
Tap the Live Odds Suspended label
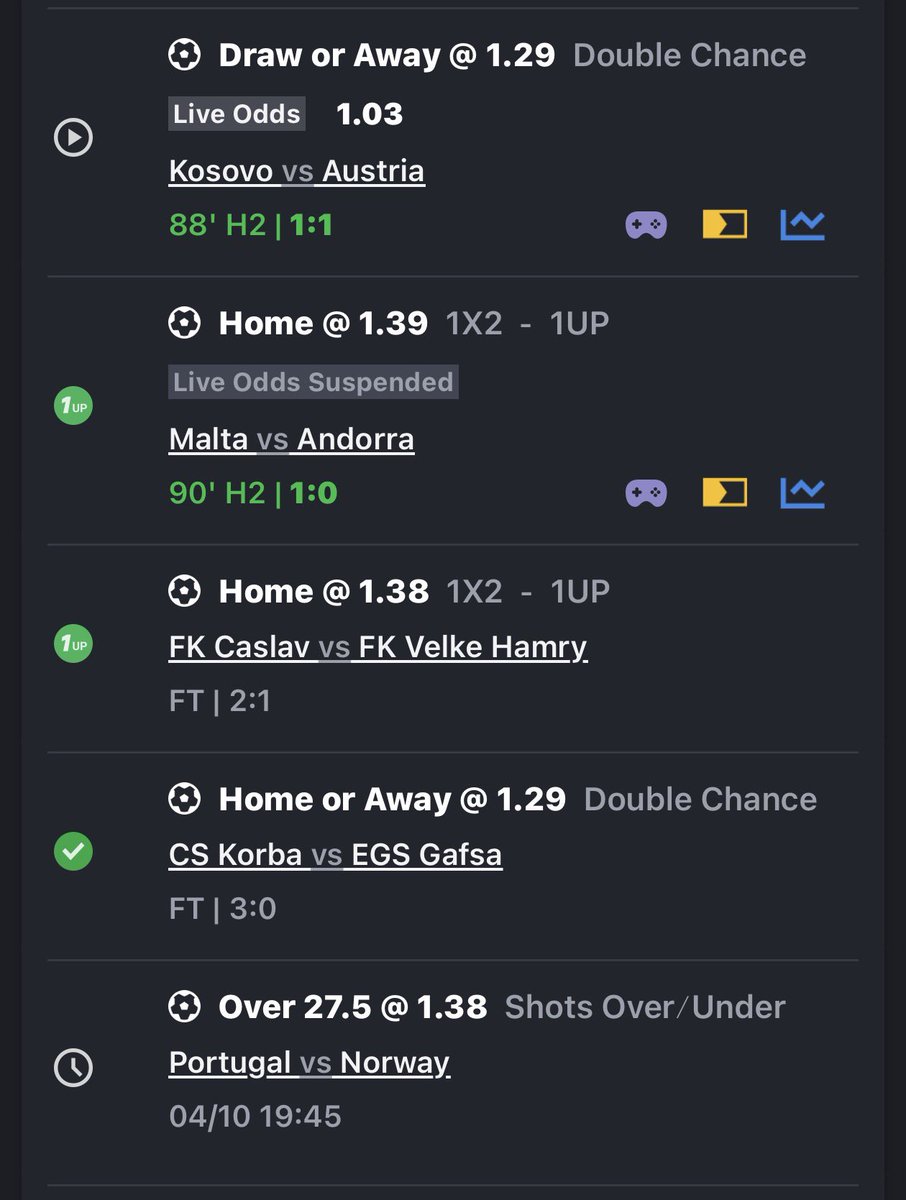[x=313, y=382]
